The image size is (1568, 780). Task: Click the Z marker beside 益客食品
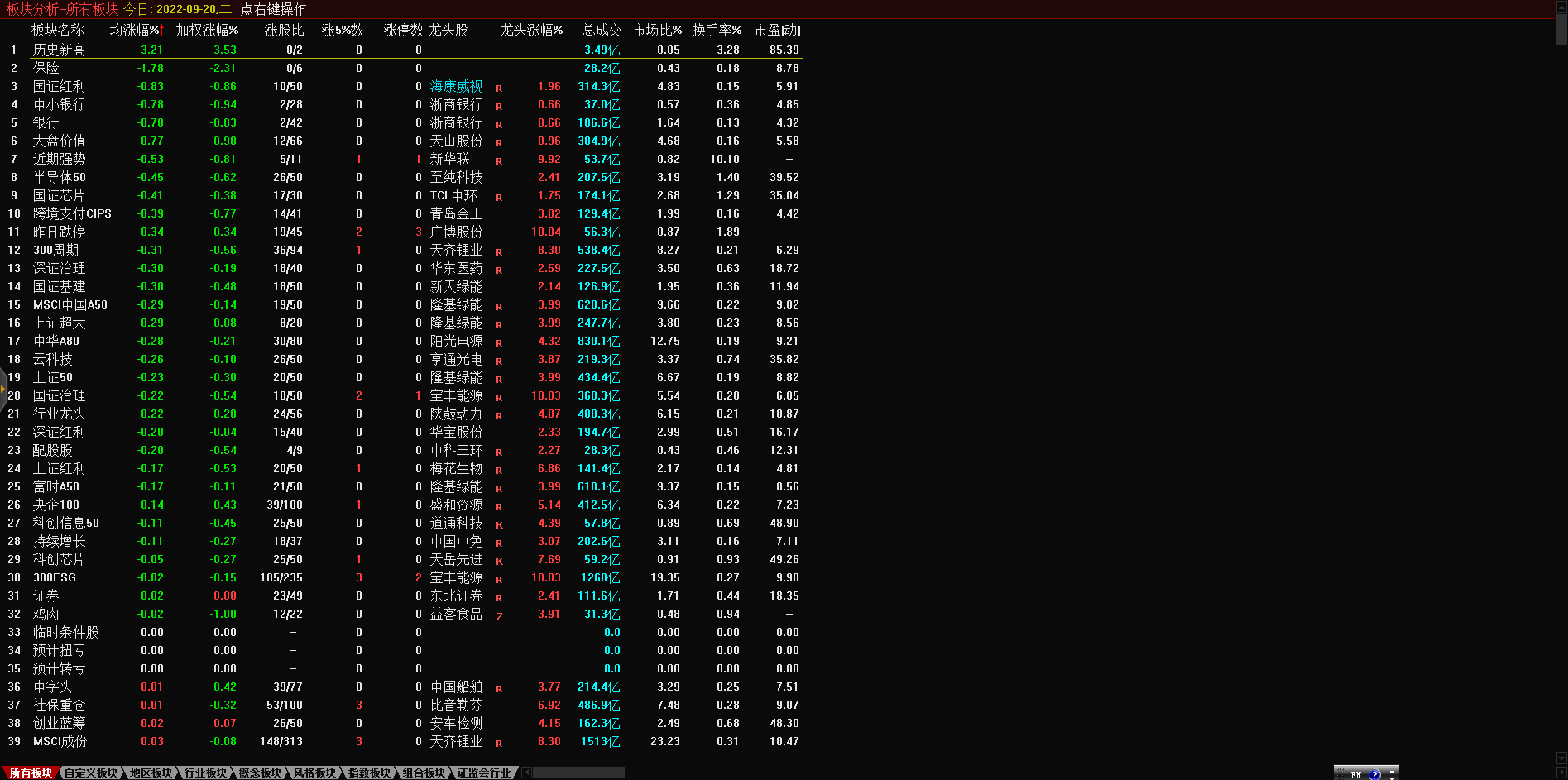click(x=499, y=615)
